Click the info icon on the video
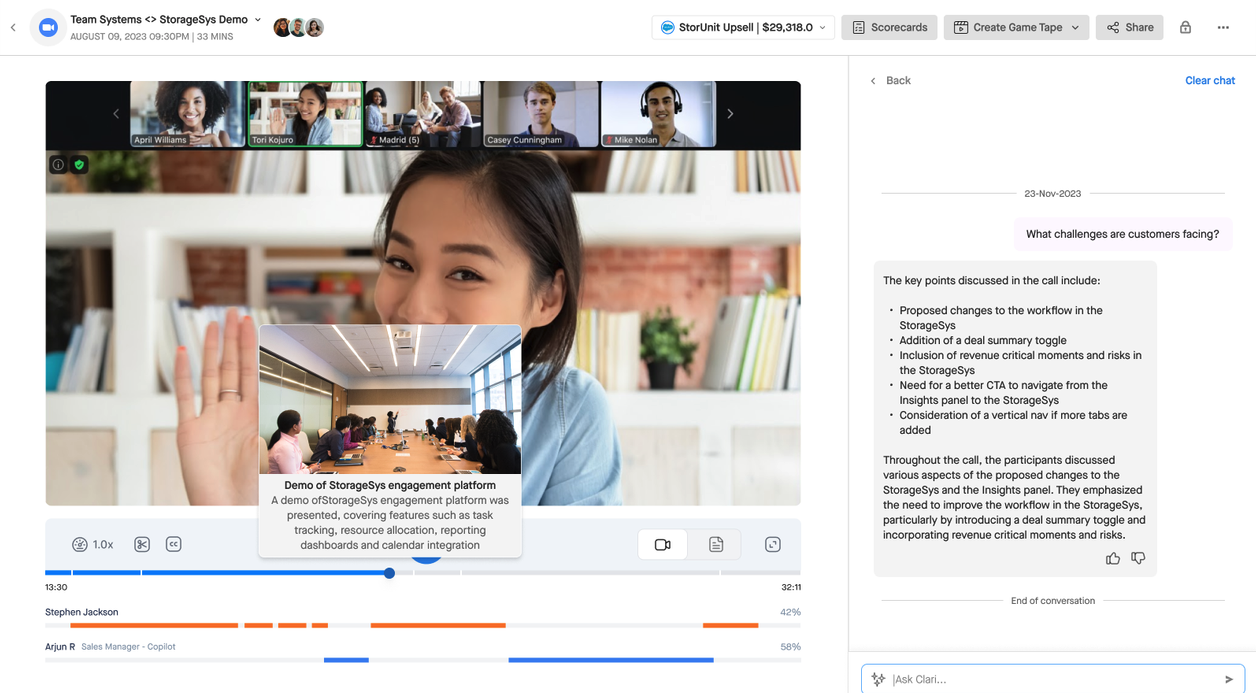This screenshot has width=1256, height=693. point(58,164)
